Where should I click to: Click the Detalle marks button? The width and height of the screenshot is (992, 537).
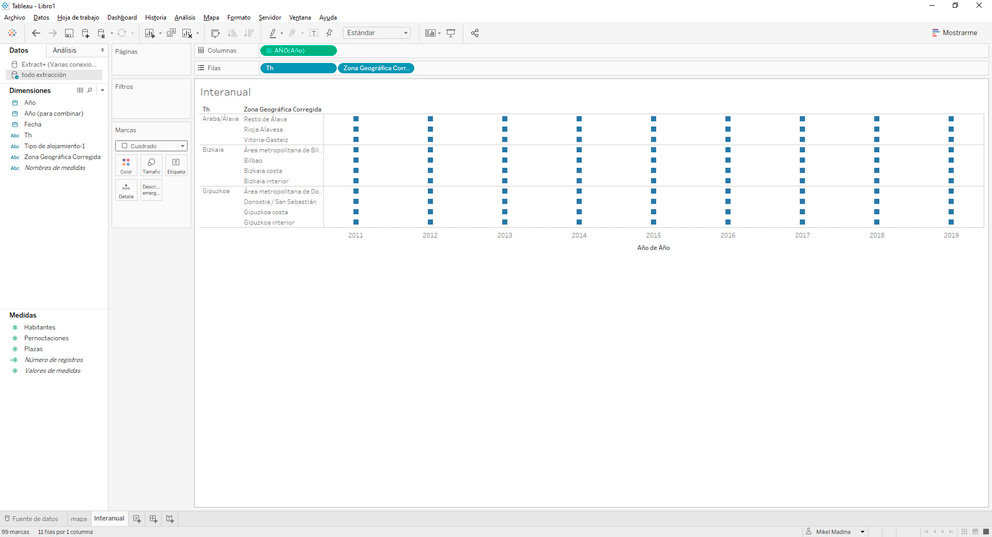pyautogui.click(x=126, y=190)
